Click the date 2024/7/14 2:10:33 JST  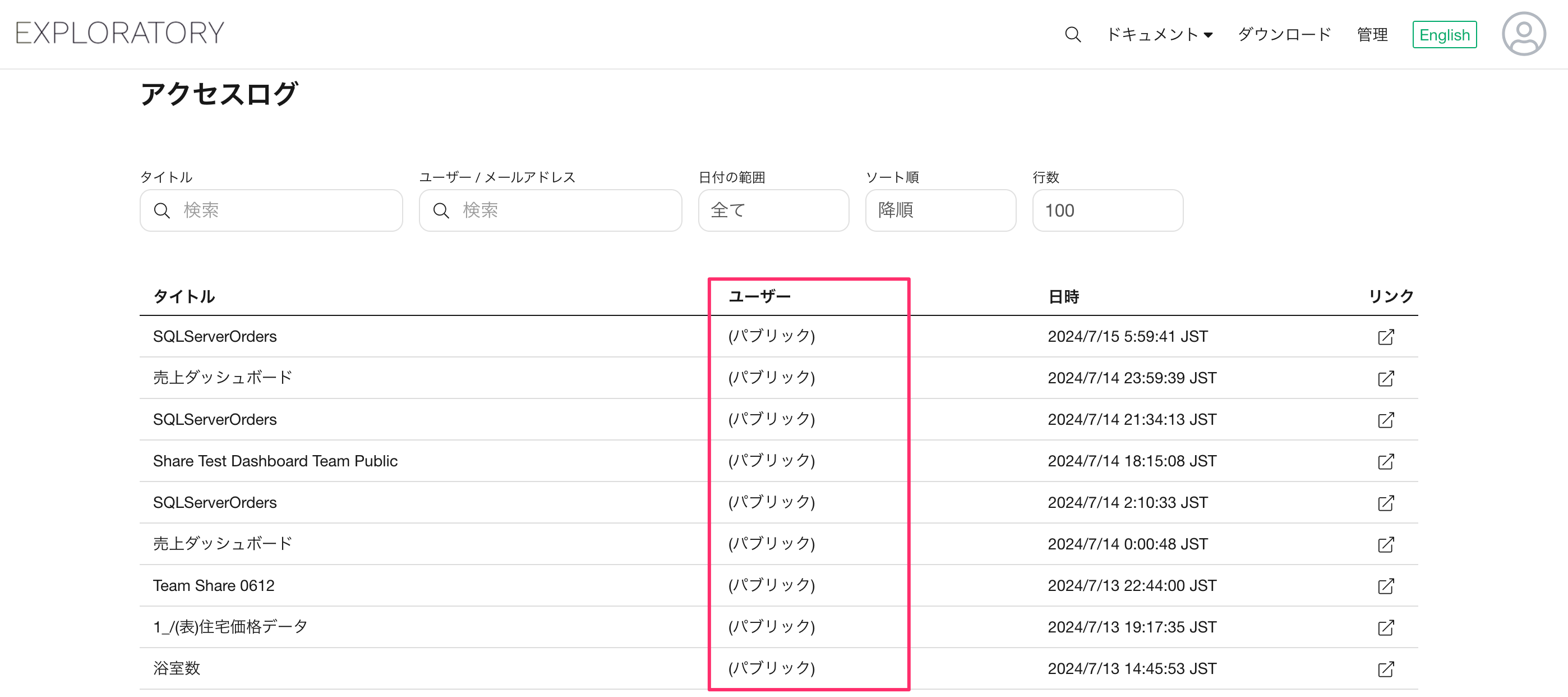coord(1127,503)
